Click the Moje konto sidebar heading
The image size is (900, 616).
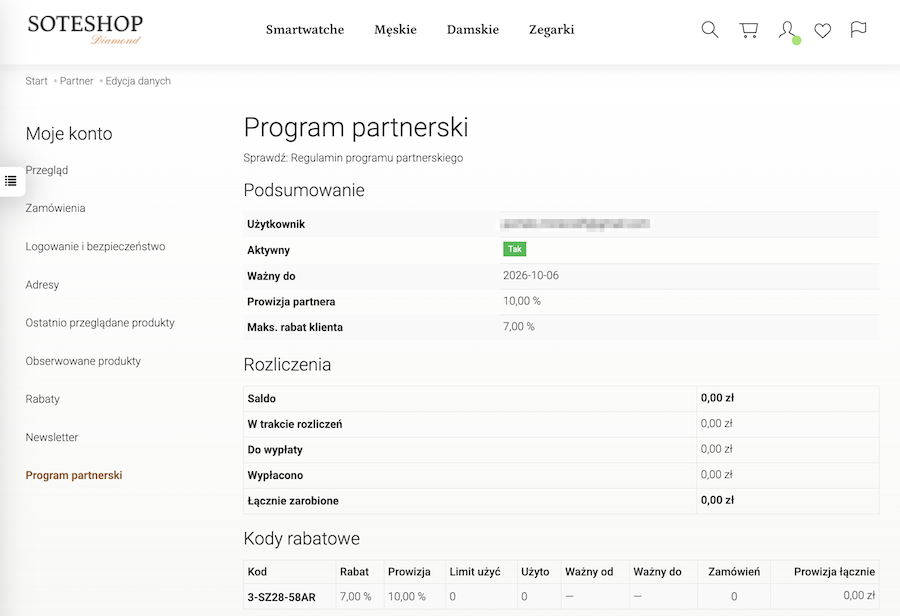click(x=69, y=134)
